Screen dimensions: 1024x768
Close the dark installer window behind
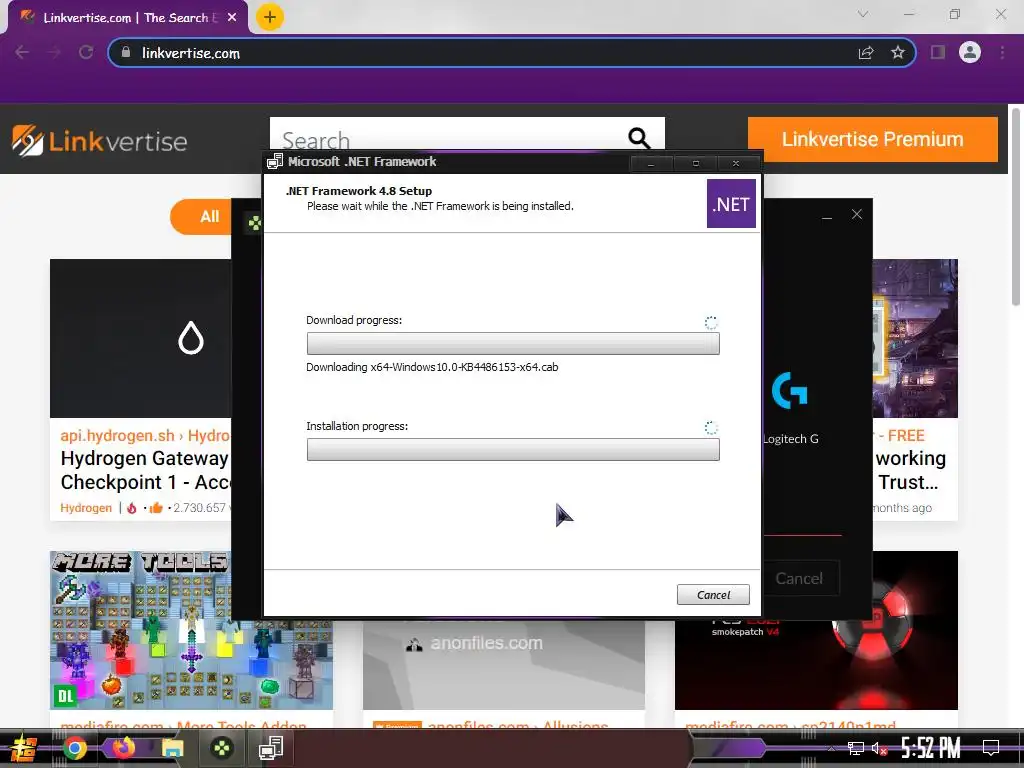(x=857, y=214)
